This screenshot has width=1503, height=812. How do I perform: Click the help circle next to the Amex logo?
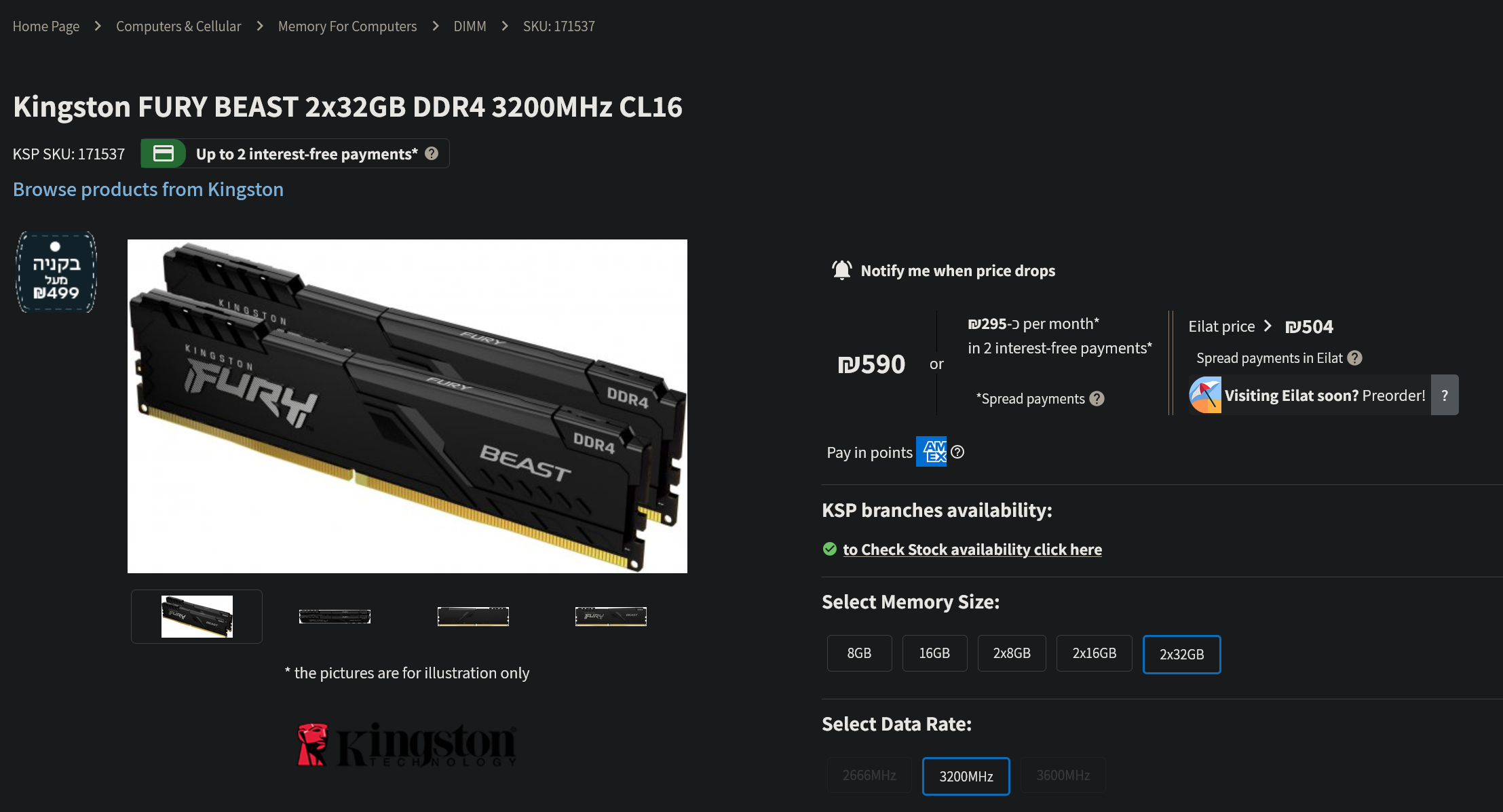(x=957, y=452)
